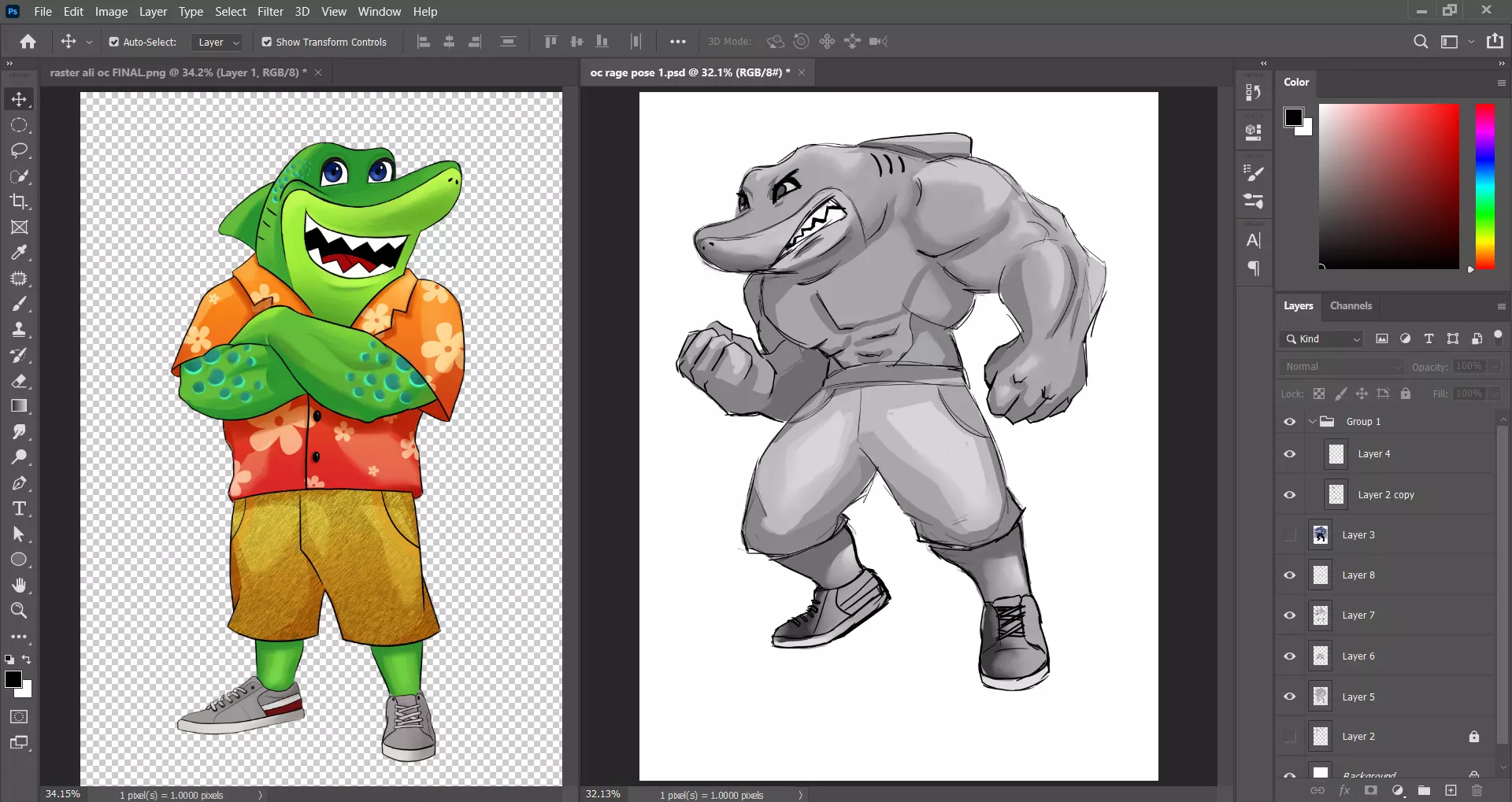This screenshot has height=802, width=1512.
Task: Add a layer mask from the Layers panel footer
Action: point(1371,790)
